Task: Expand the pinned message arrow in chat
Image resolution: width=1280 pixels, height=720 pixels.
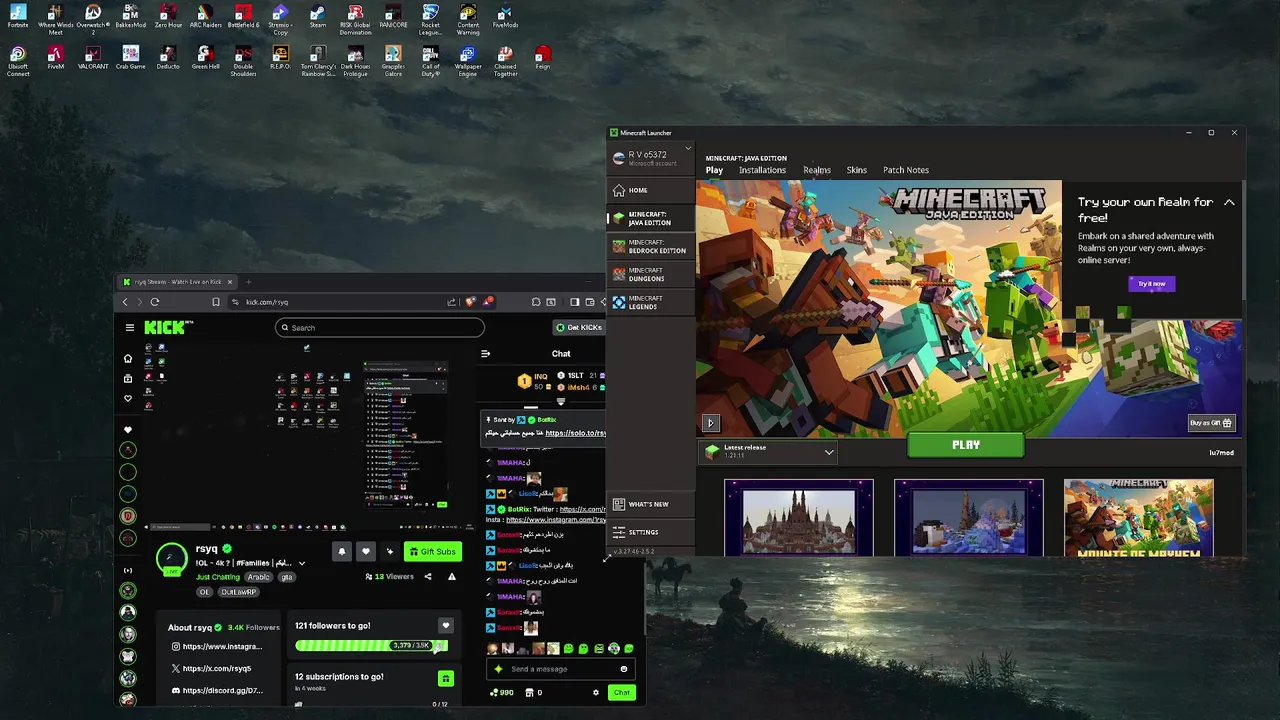Action: (x=560, y=401)
